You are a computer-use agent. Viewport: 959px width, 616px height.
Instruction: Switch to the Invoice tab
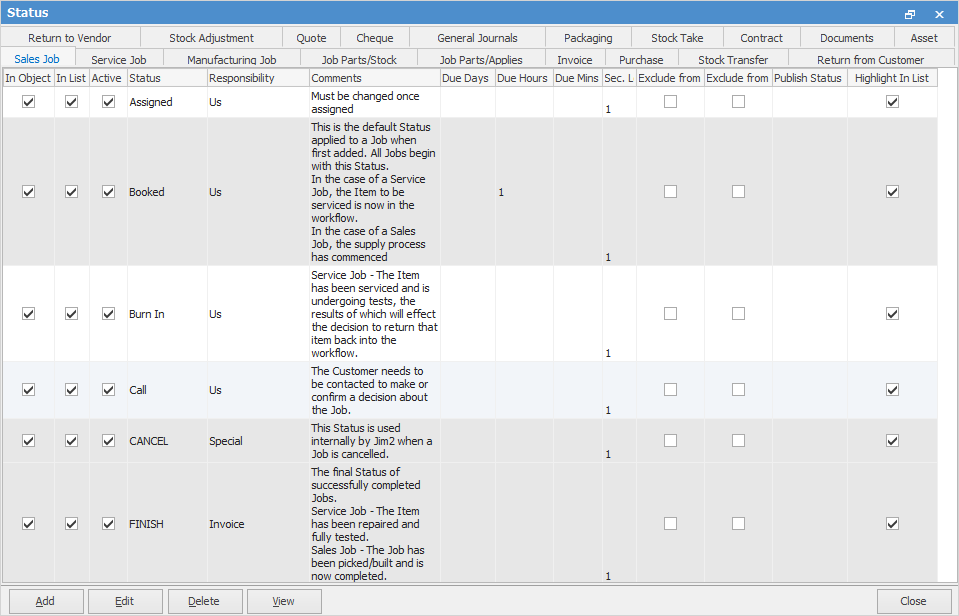point(574,59)
